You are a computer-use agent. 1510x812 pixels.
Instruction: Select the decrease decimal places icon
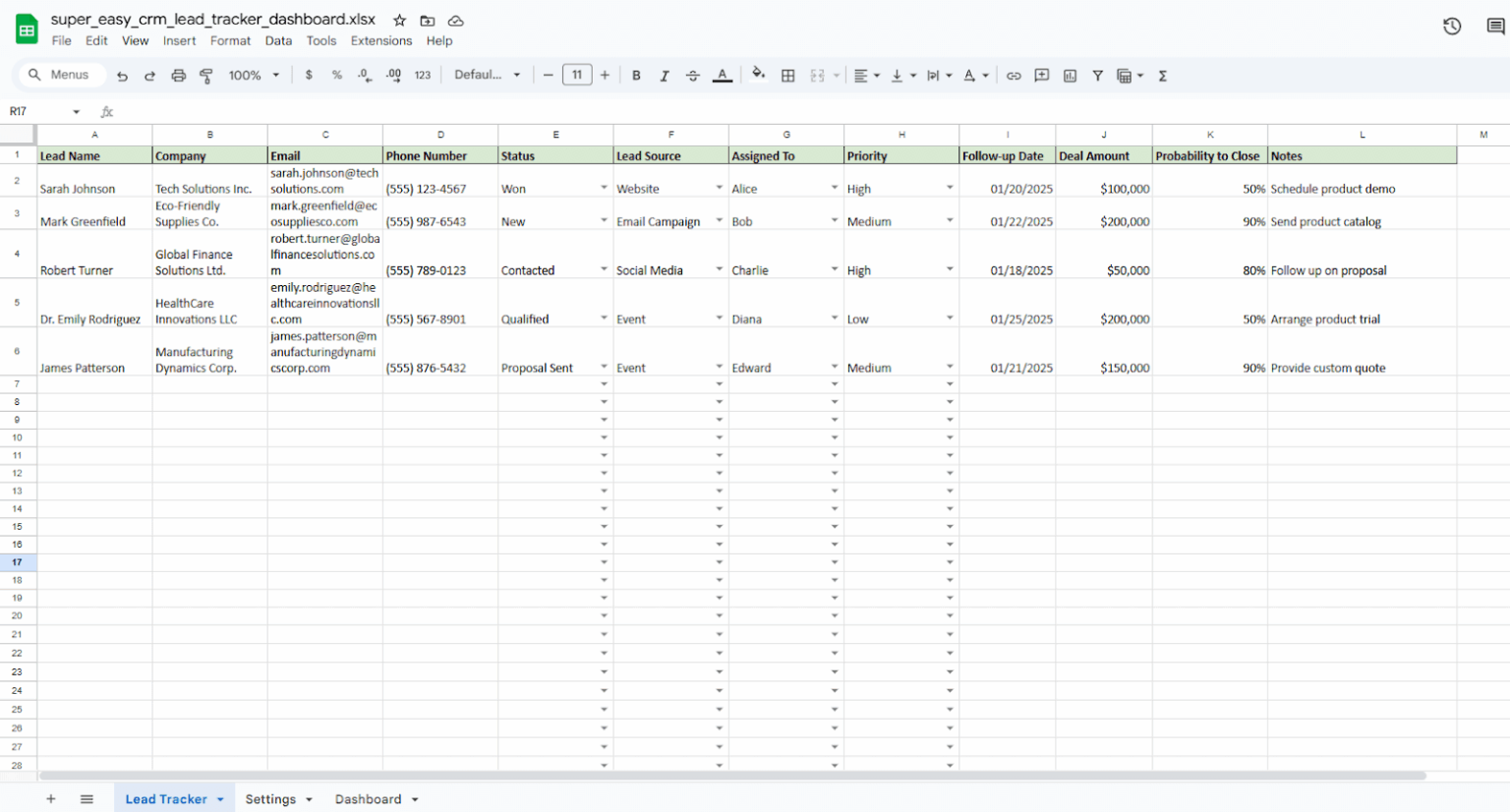click(x=362, y=75)
